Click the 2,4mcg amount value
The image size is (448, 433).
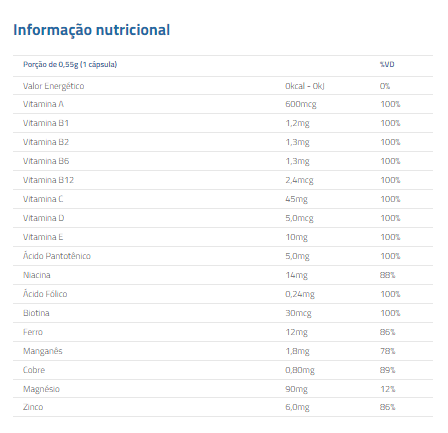[x=299, y=180]
